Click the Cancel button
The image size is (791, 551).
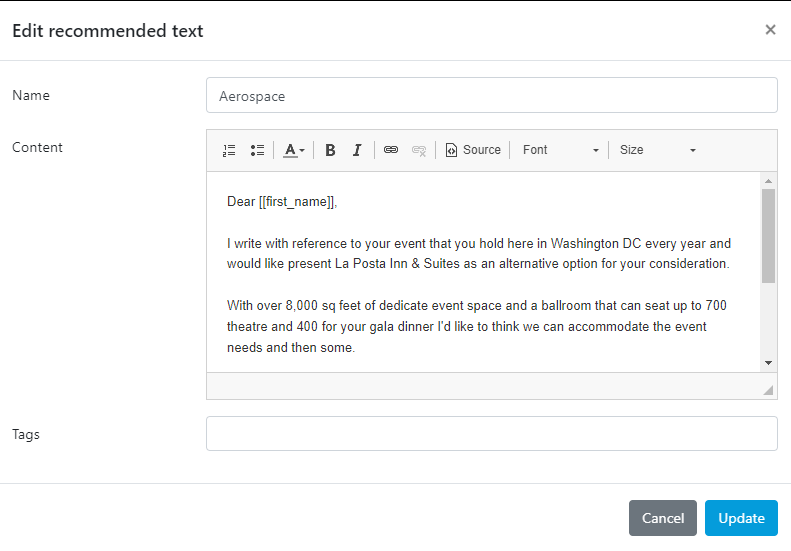coord(662,518)
